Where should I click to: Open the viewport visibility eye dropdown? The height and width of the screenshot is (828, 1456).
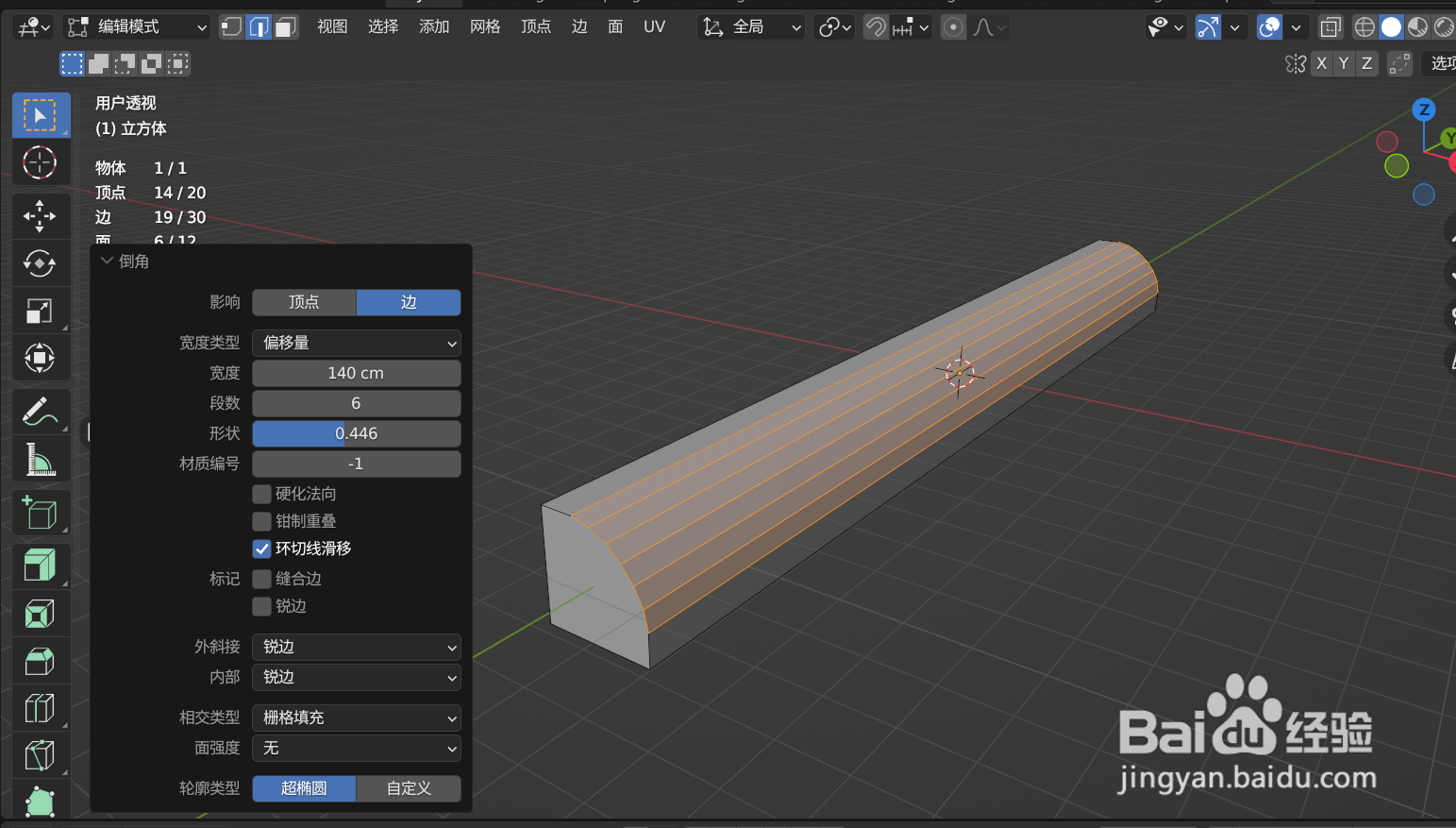(1165, 27)
